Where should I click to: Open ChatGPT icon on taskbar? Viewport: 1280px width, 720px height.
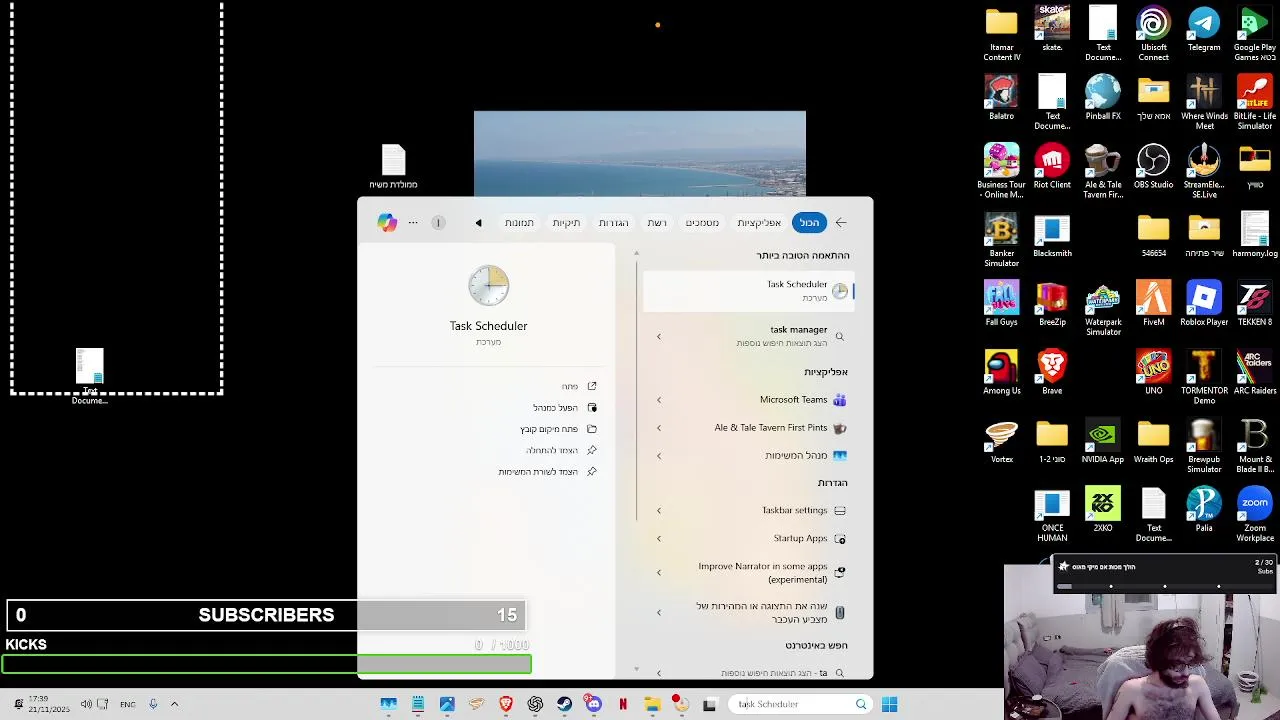pos(535,704)
